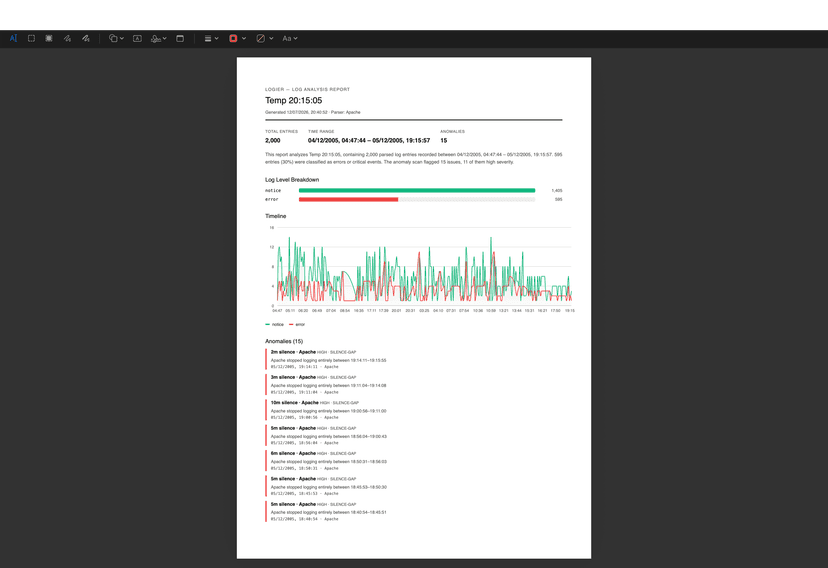Click the description ending 18:45:53–18:50:30

click(x=328, y=487)
